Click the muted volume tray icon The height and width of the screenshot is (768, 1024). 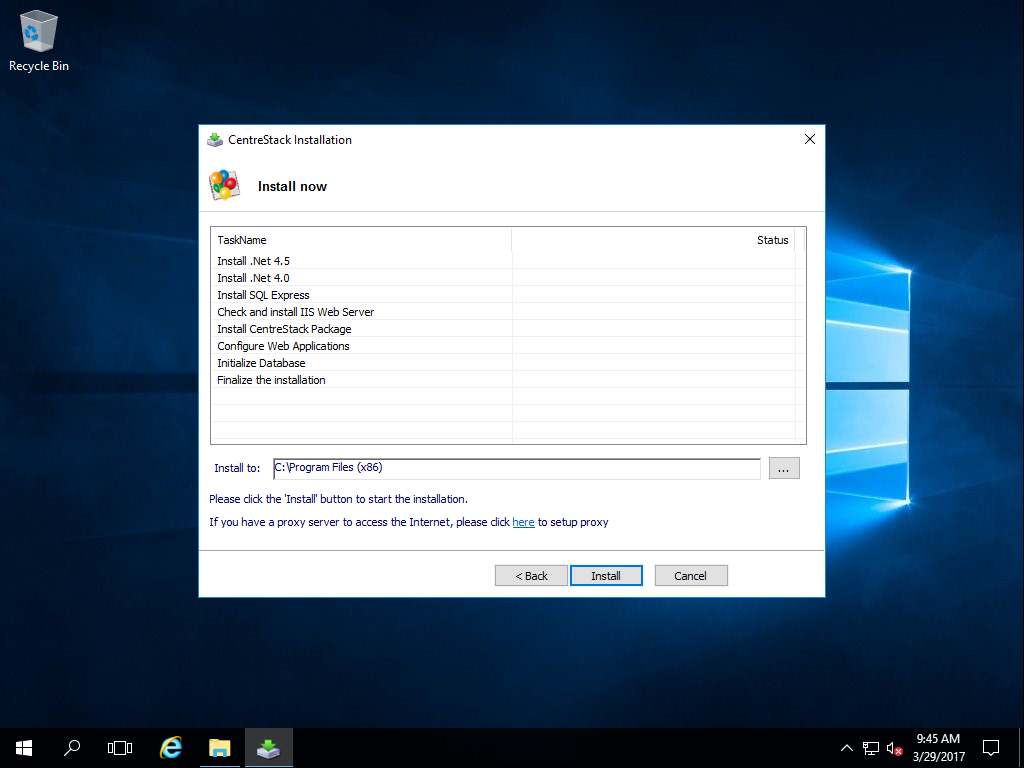tap(895, 748)
